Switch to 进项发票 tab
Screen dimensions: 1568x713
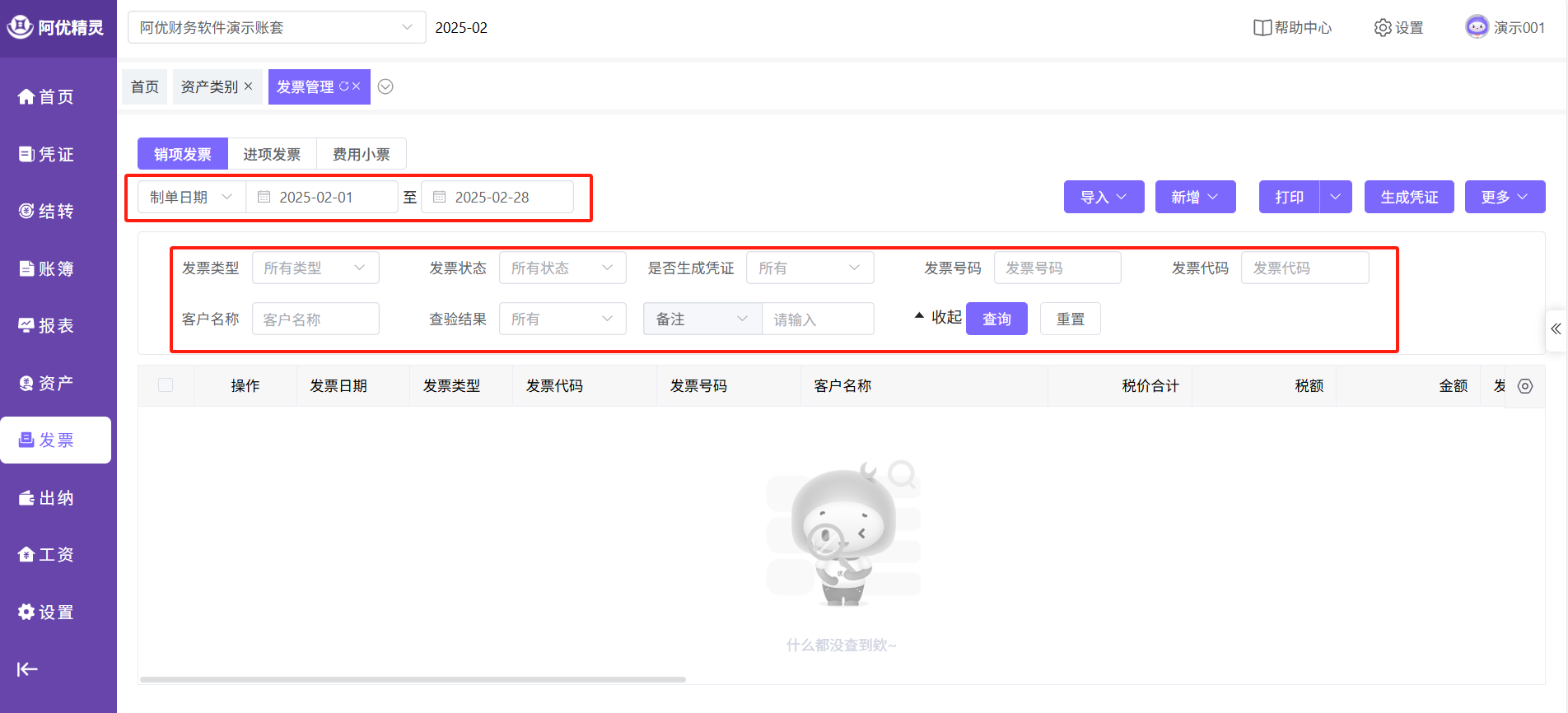272,155
